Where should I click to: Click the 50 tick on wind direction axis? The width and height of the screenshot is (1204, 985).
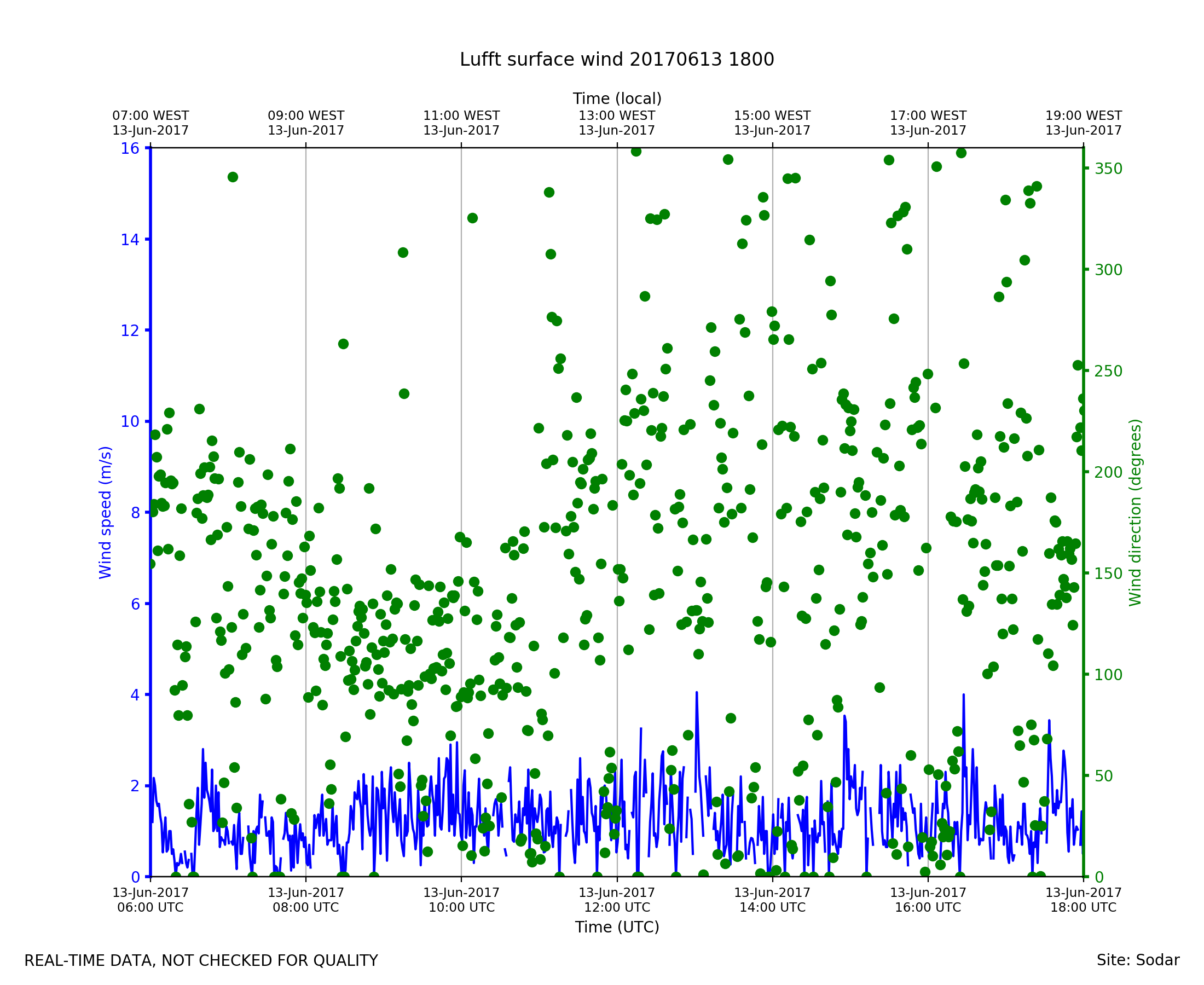(1104, 775)
